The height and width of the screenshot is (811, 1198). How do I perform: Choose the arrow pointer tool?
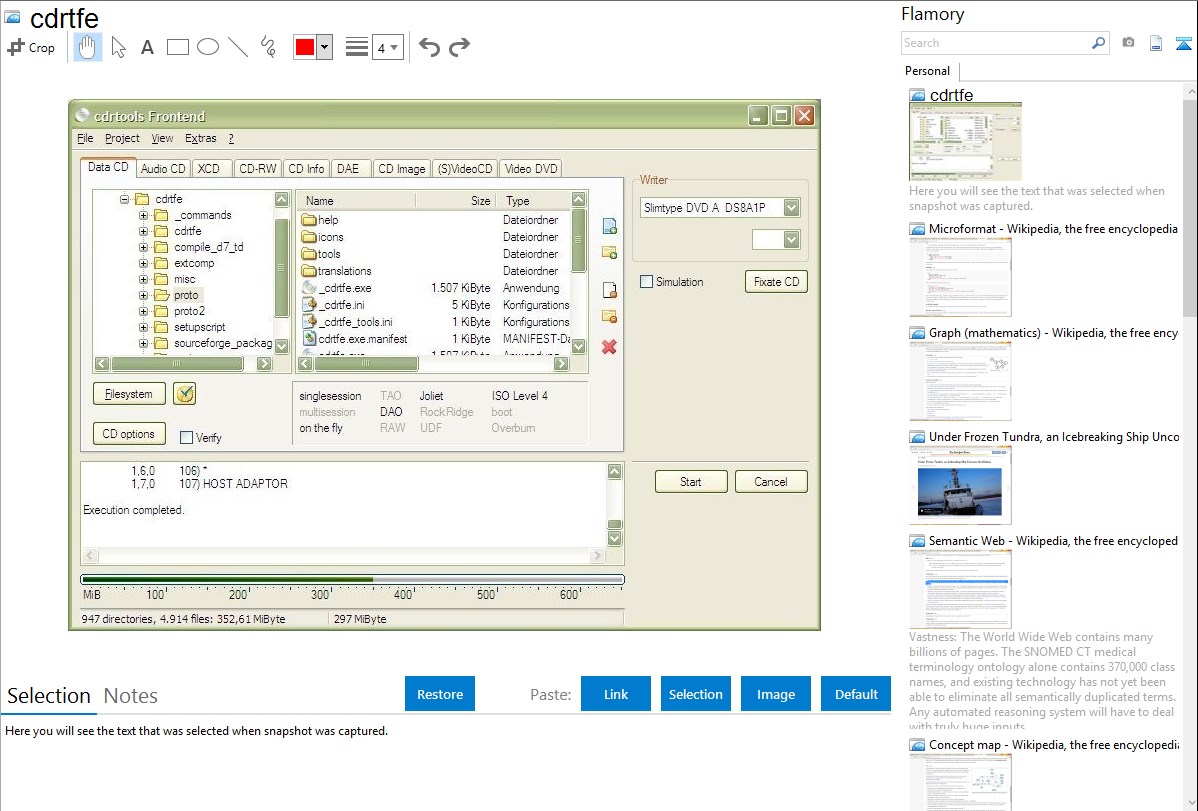pos(118,47)
